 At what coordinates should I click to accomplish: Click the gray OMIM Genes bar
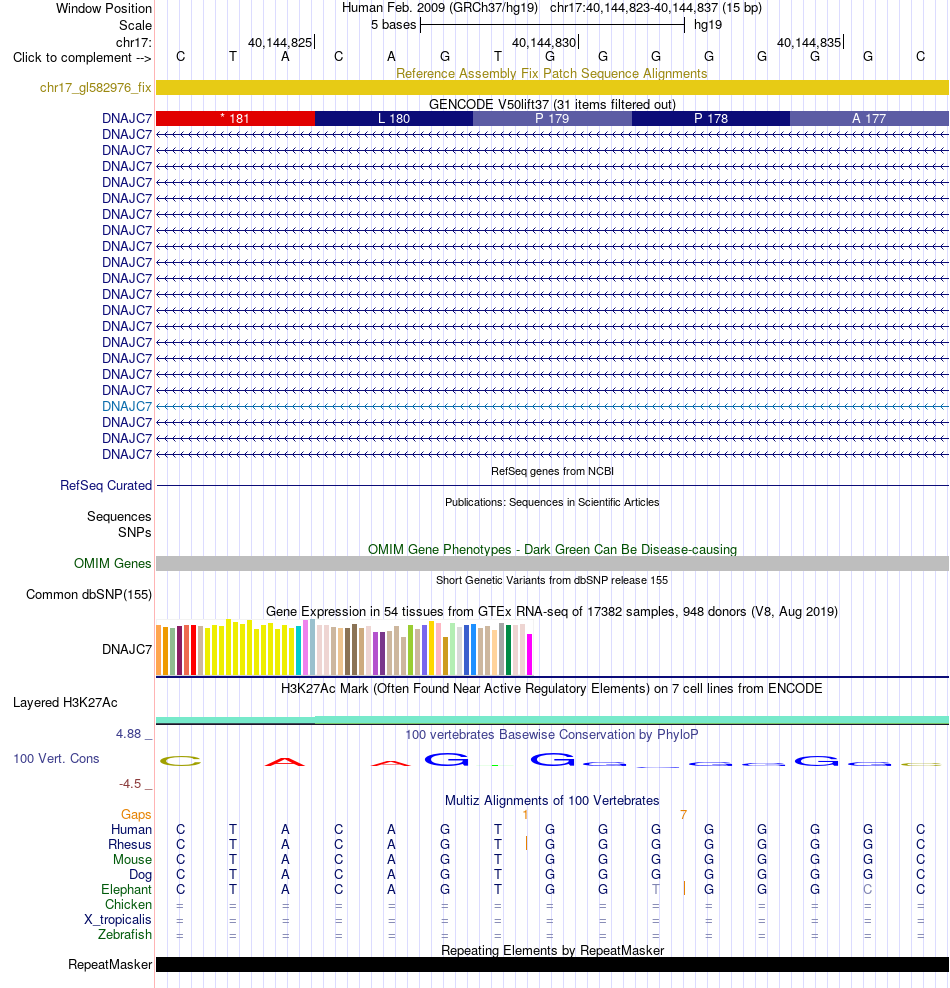[x=552, y=563]
